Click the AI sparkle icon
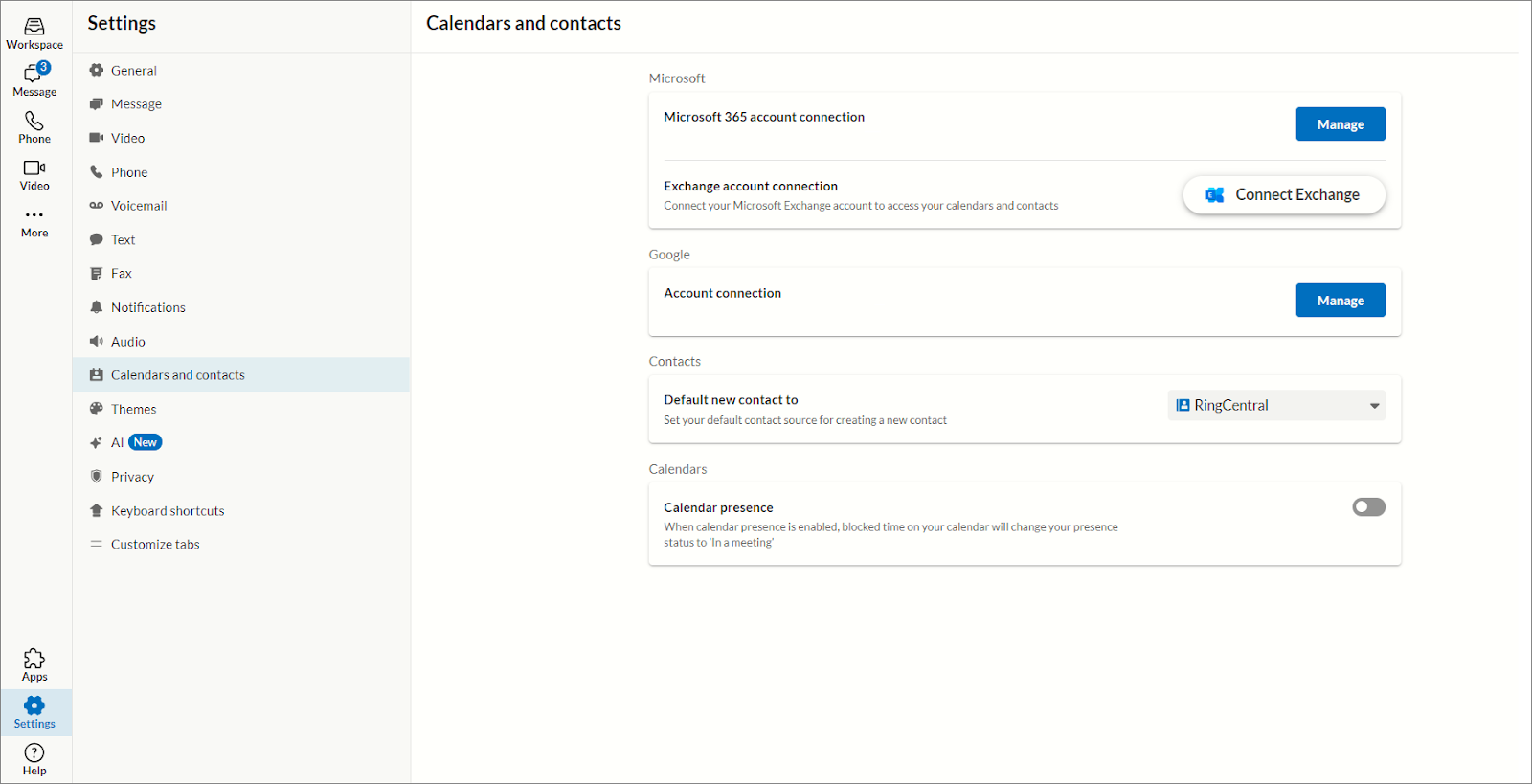This screenshot has width=1532, height=784. coord(96,442)
